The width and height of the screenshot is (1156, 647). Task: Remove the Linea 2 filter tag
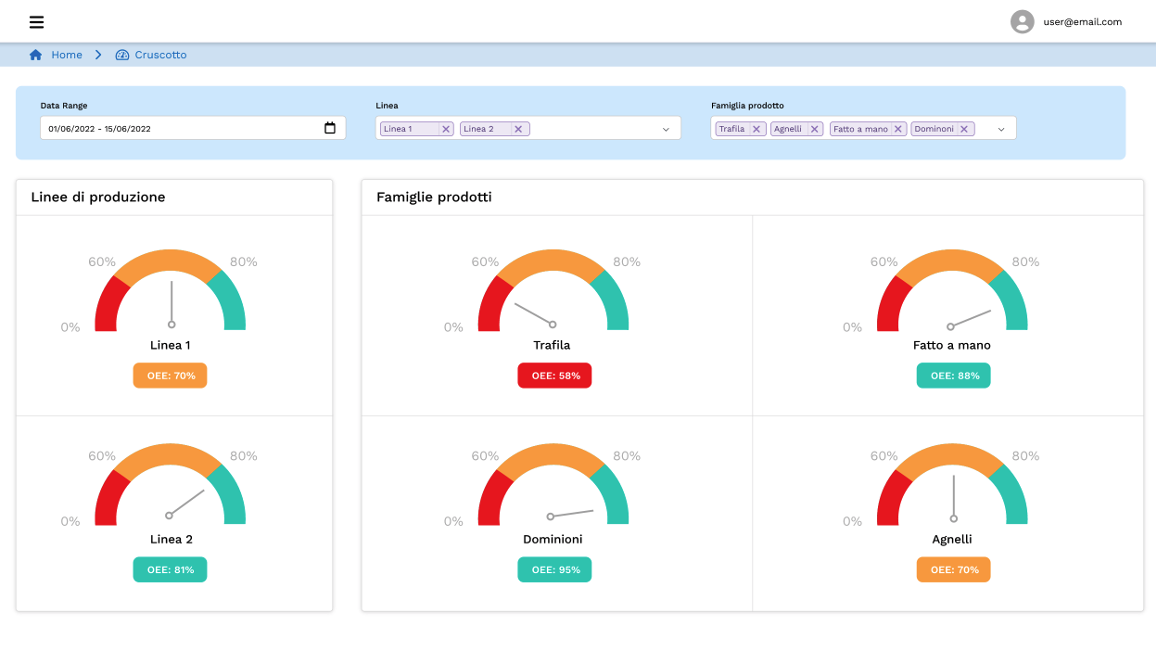pos(518,129)
